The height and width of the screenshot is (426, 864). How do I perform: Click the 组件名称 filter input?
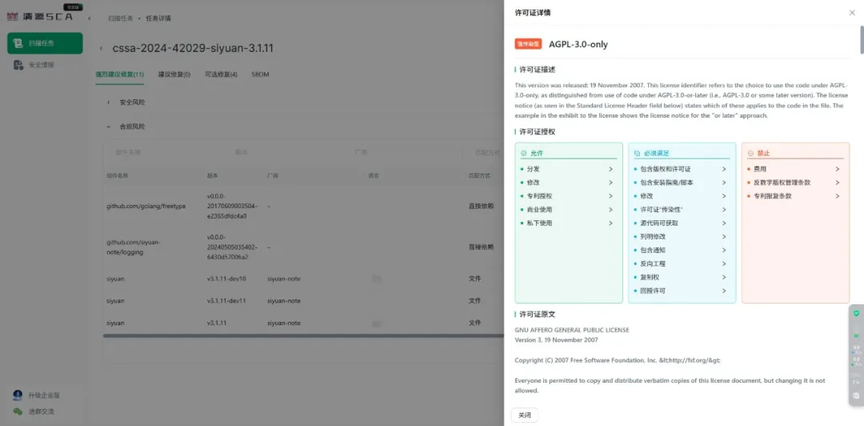(168, 152)
